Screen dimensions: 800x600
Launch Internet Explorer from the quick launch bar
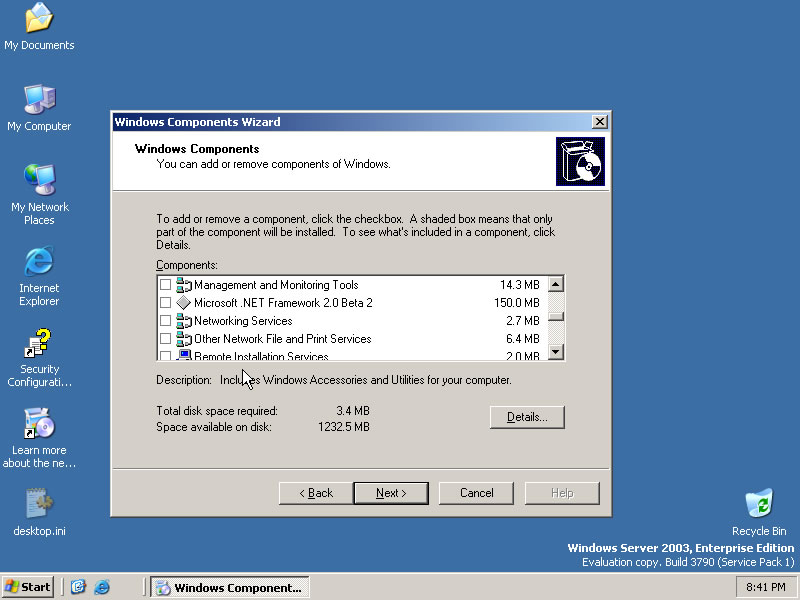pos(101,587)
